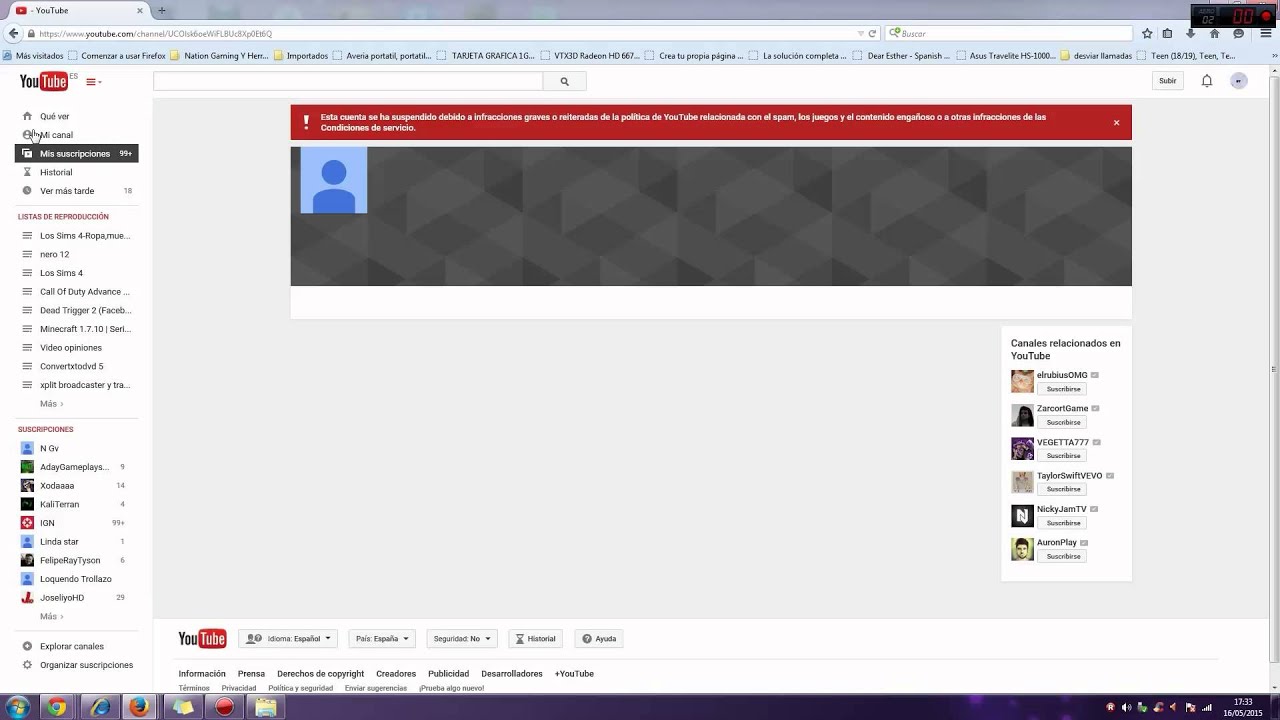Open the Idioma: Español dropdown
The height and width of the screenshot is (720, 1280).
click(x=288, y=639)
